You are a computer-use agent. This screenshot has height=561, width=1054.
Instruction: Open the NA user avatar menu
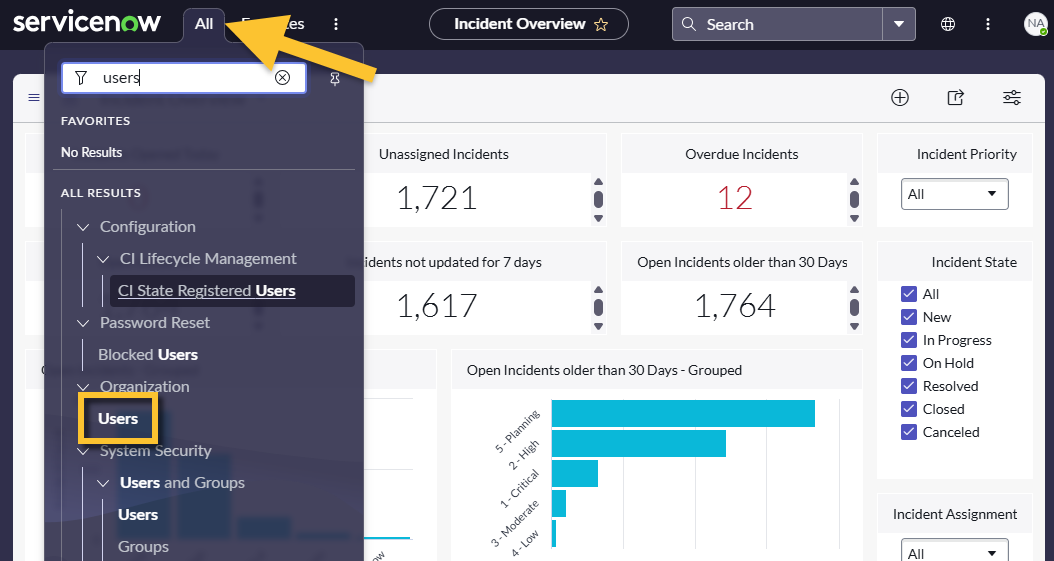[1035, 24]
